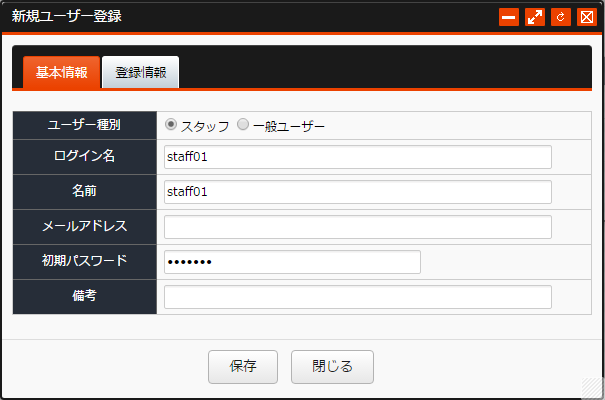This screenshot has height=400, width=605.
Task: Click the 備考 label cell
Action: (84, 297)
